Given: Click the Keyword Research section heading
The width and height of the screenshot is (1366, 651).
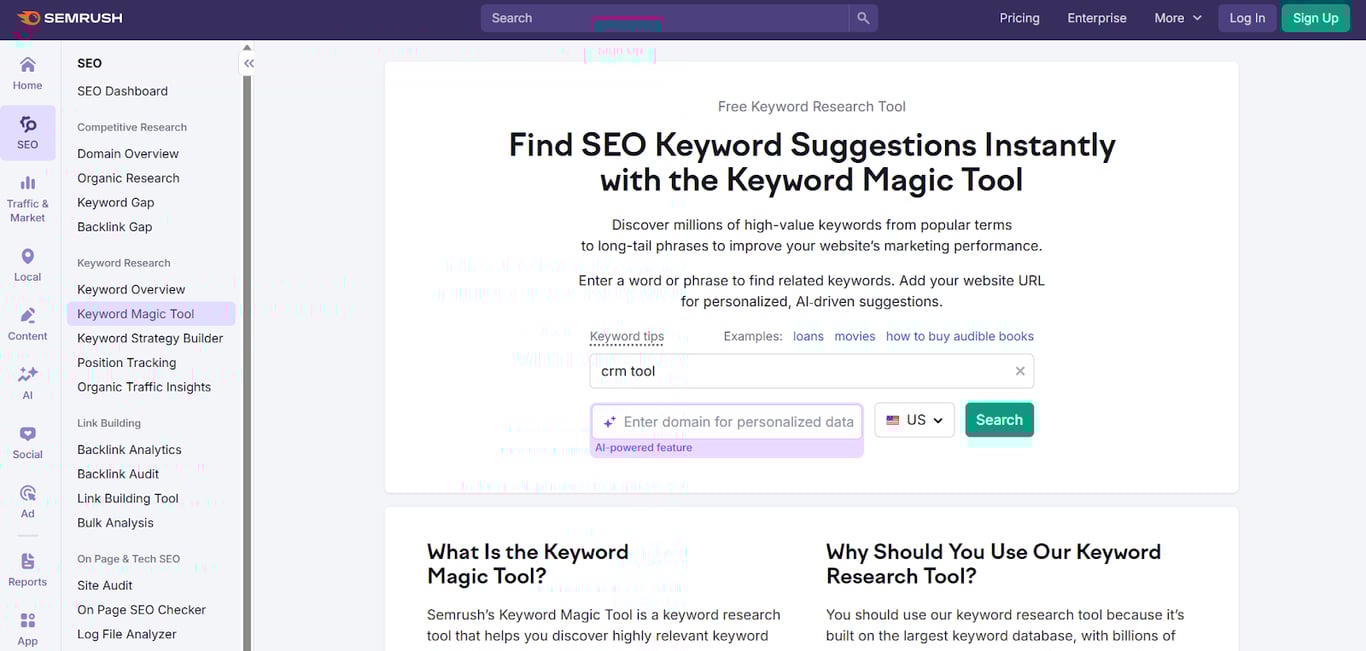Looking at the screenshot, I should pyautogui.click(x=124, y=263).
